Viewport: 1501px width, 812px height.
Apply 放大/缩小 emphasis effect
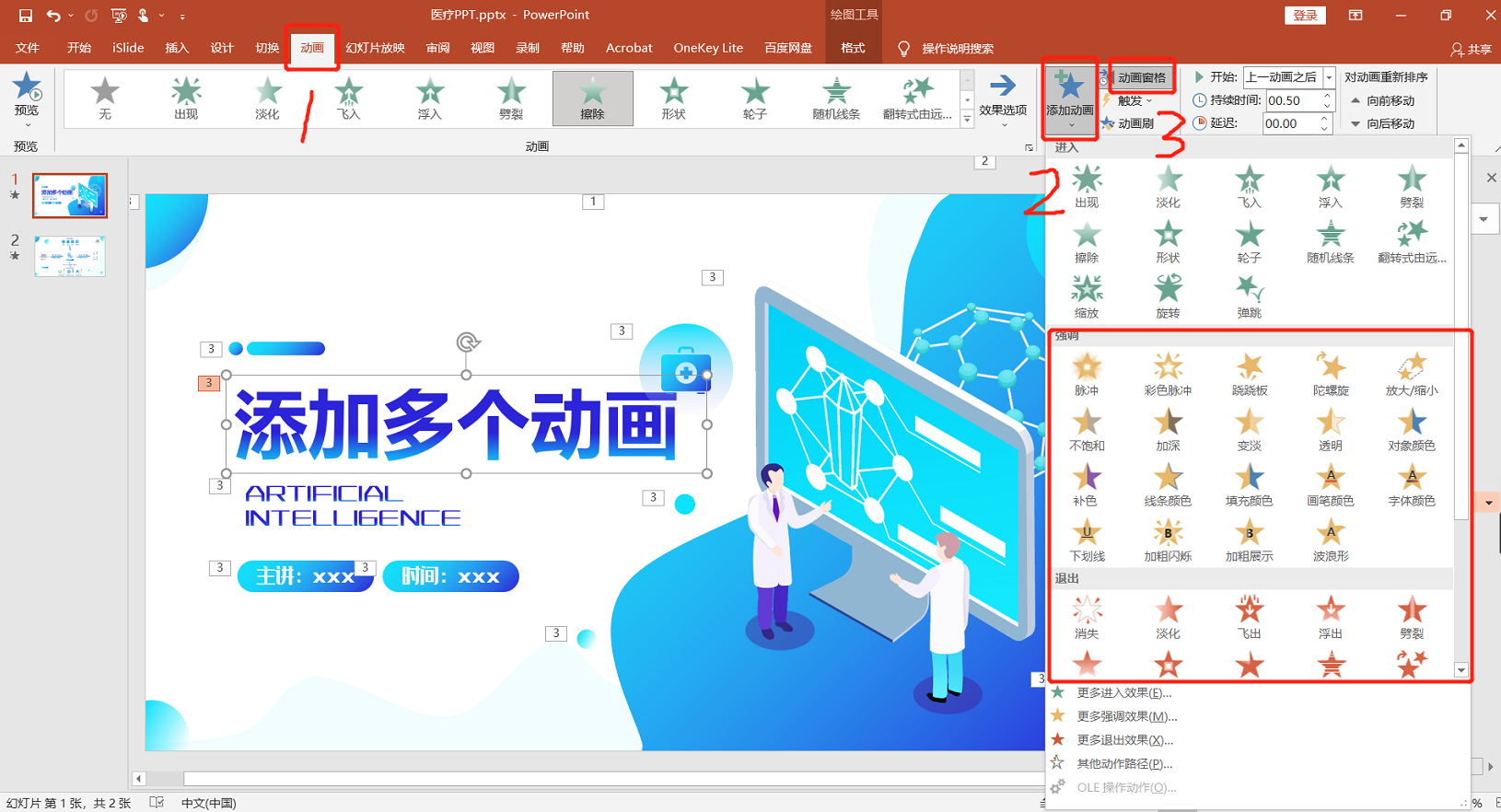pos(1411,375)
